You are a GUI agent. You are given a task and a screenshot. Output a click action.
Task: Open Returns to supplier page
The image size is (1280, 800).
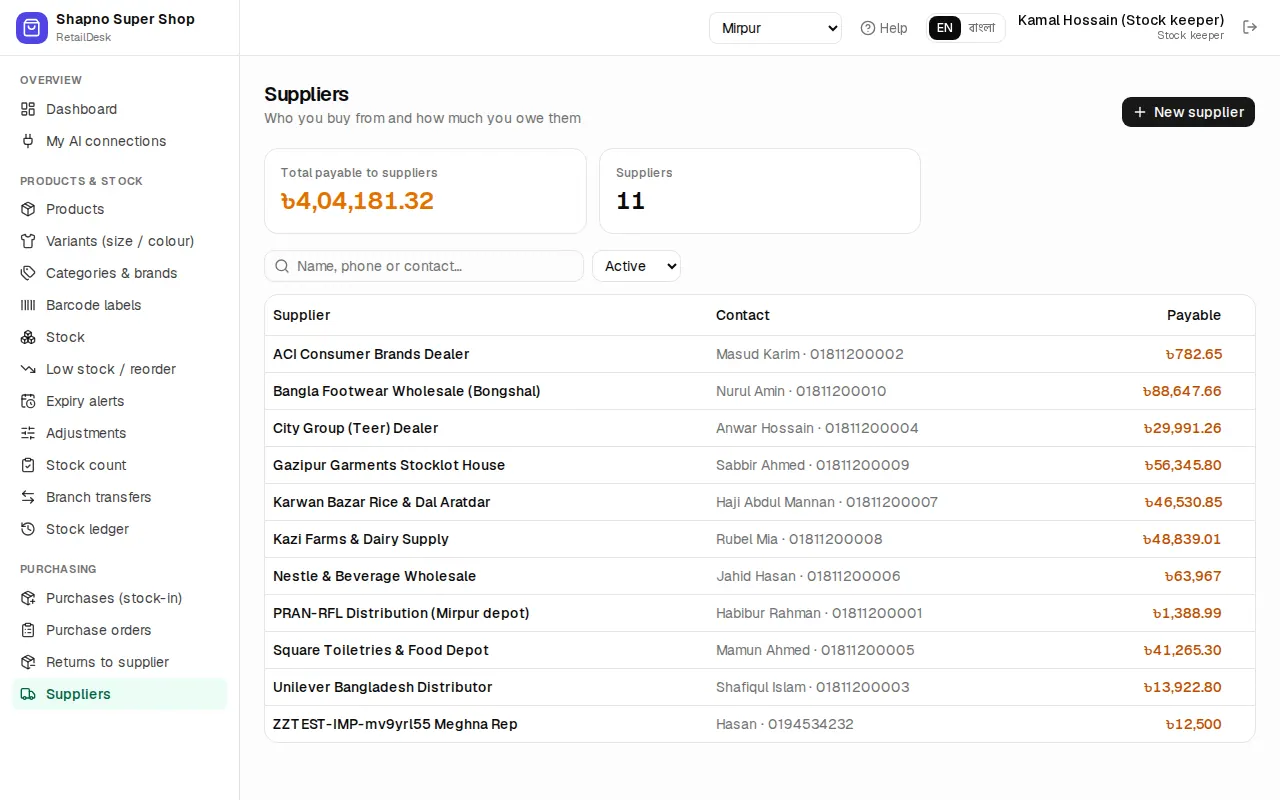(x=120, y=662)
